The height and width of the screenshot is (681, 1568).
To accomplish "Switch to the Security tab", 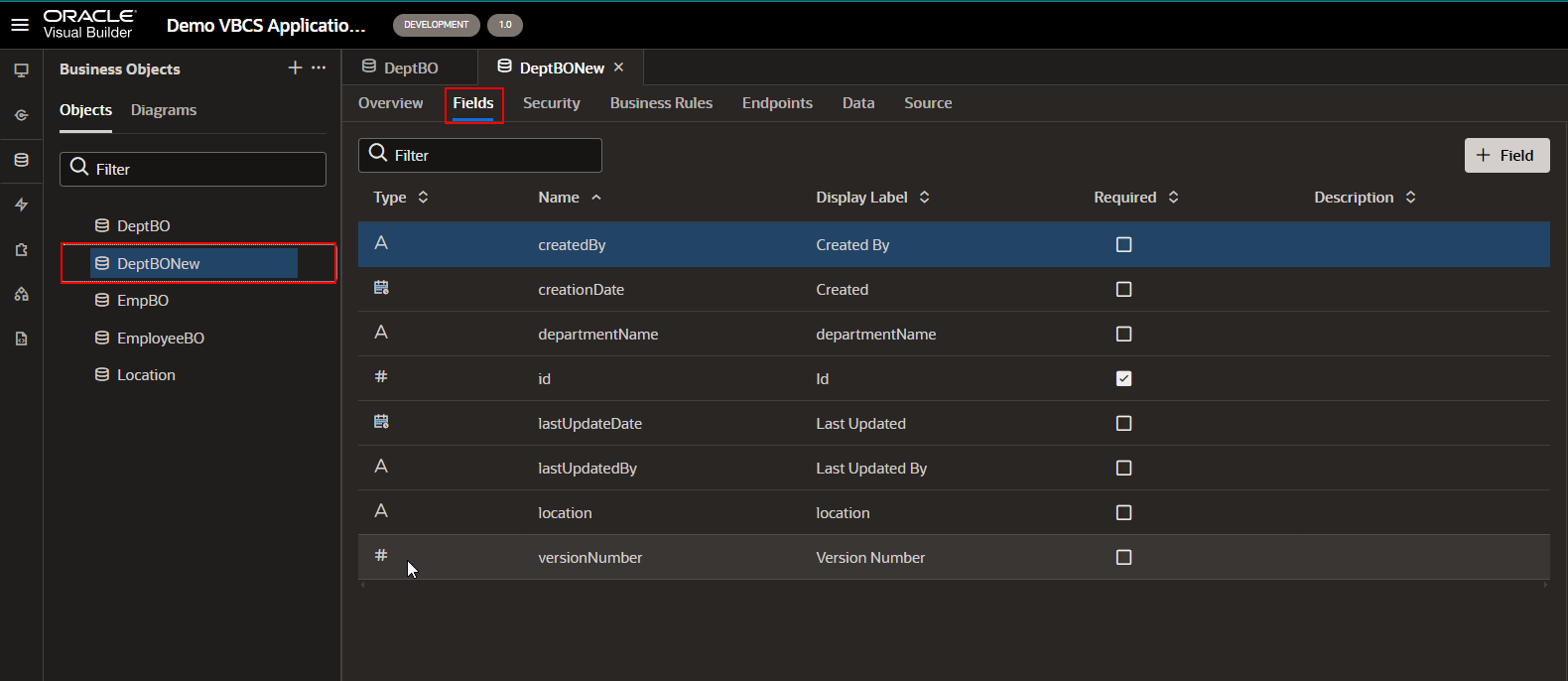I will pyautogui.click(x=552, y=103).
